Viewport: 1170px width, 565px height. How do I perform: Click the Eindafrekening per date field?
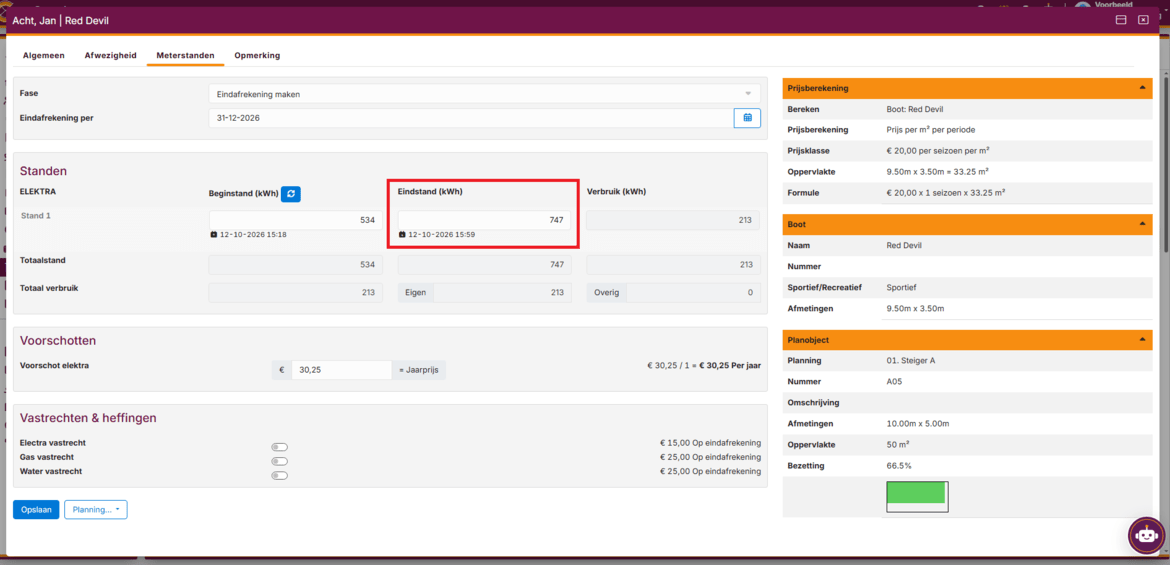pyautogui.click(x=472, y=118)
